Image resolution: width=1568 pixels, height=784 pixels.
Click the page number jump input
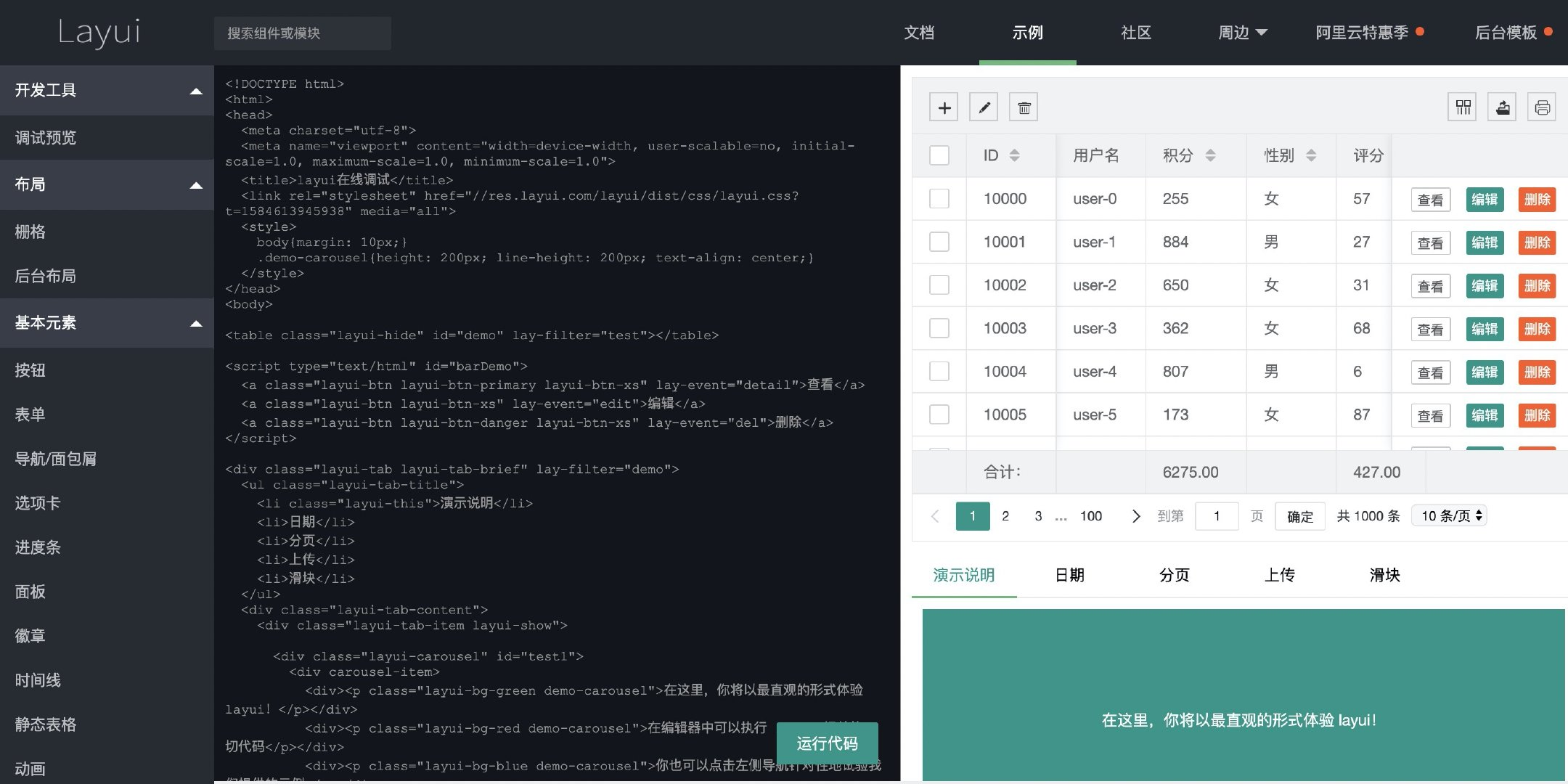pyautogui.click(x=1217, y=516)
